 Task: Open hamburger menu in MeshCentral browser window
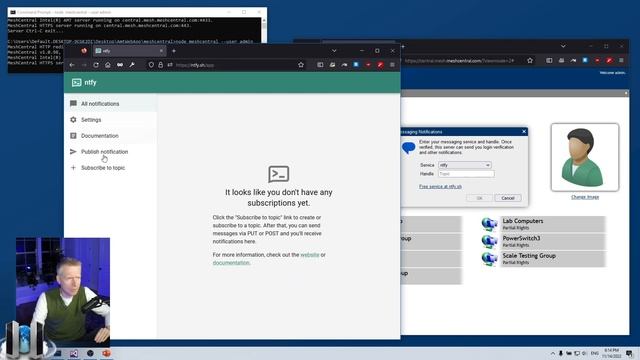(x=621, y=60)
